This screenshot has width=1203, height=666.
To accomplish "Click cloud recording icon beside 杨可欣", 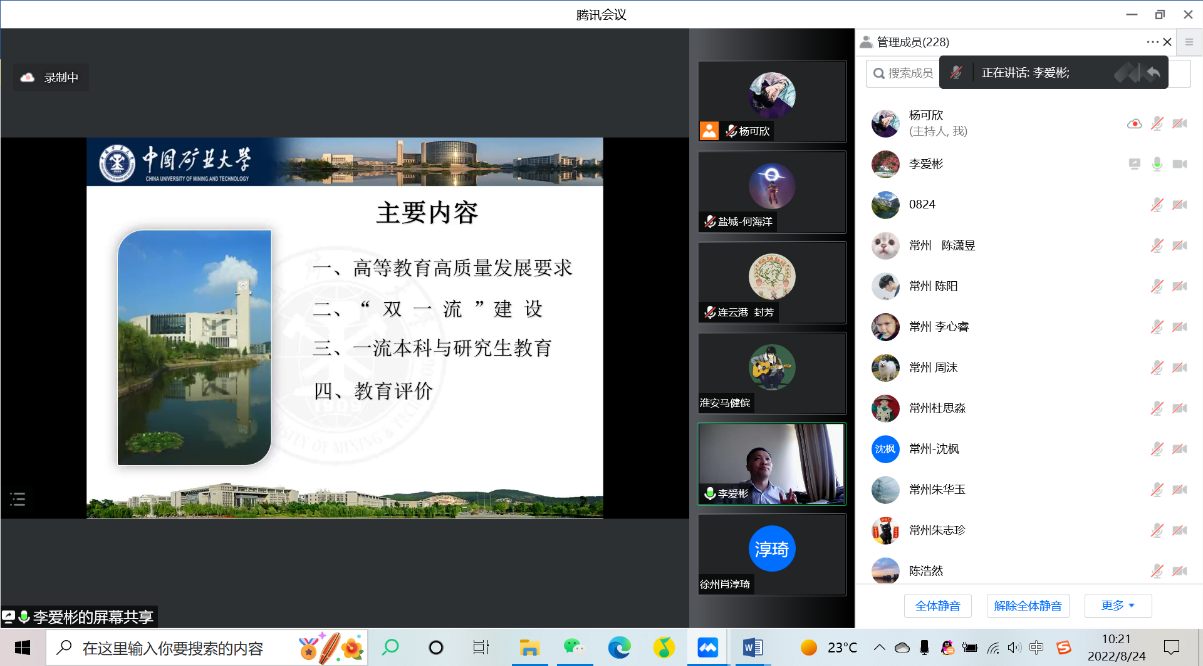I will (1134, 124).
